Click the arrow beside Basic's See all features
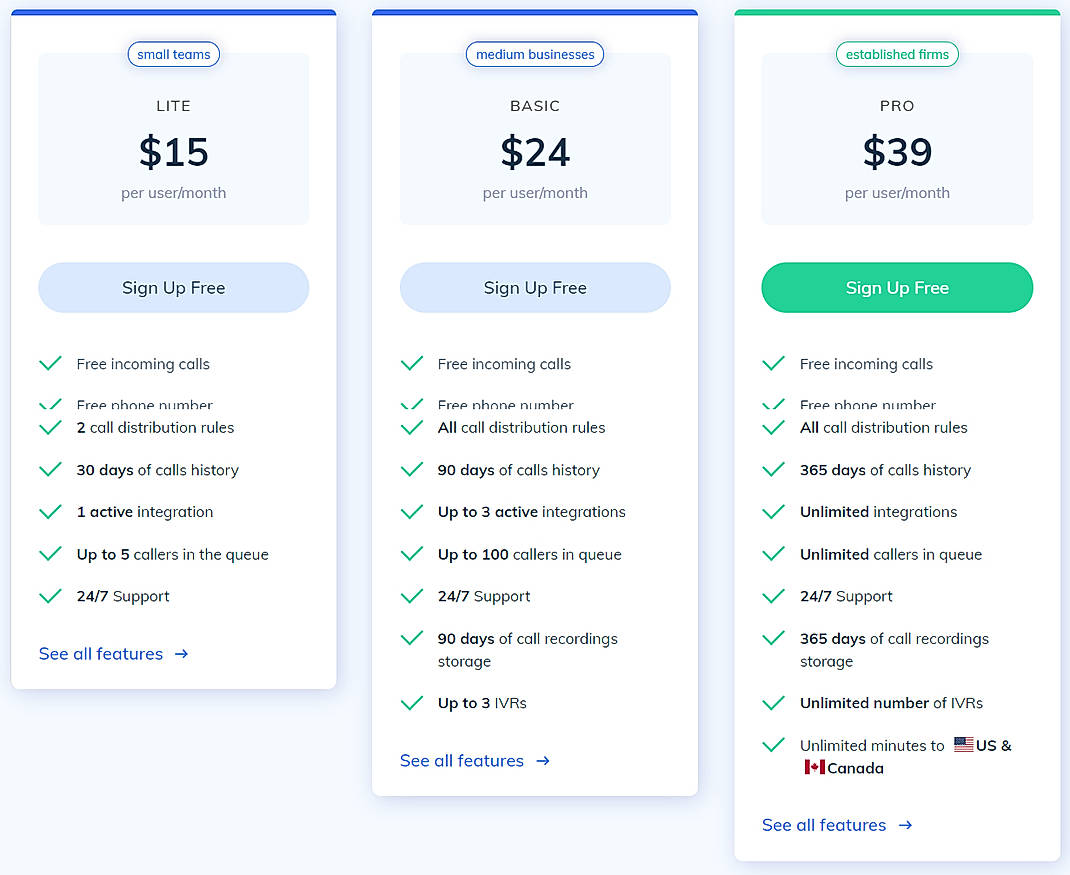1070x875 pixels. (x=543, y=761)
